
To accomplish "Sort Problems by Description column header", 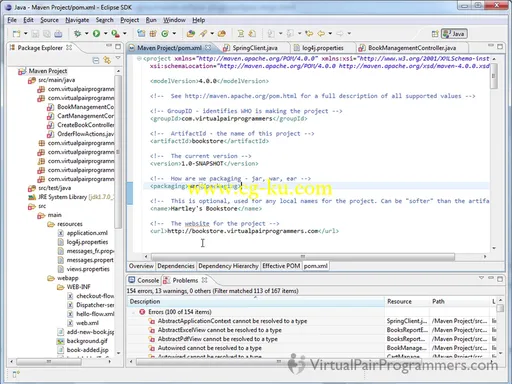I will coord(256,302).
